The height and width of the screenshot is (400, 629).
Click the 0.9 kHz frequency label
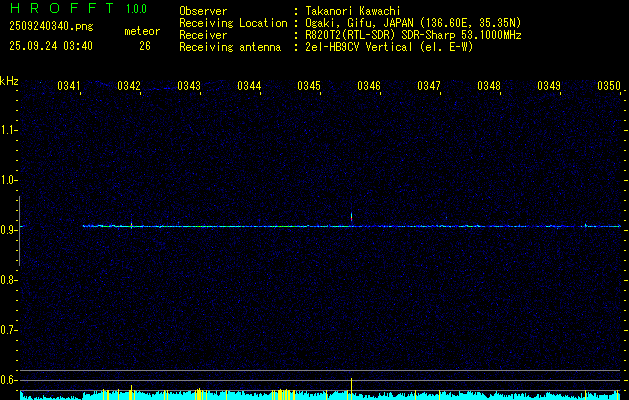pyautogui.click(x=8, y=230)
